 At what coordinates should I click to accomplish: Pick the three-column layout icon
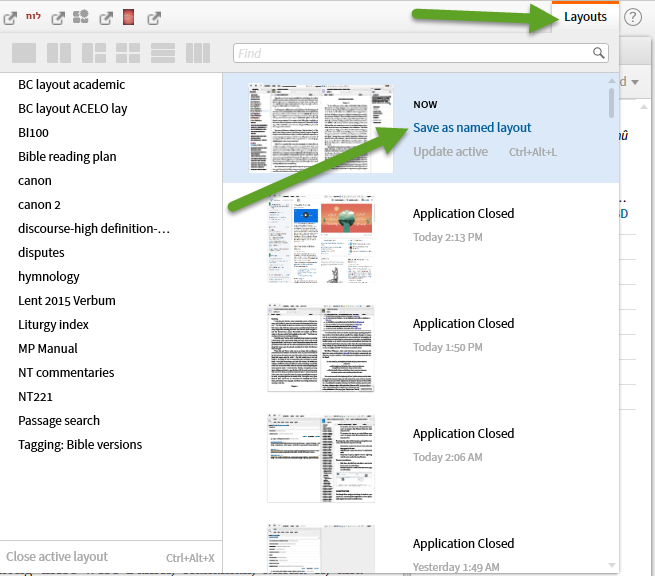click(x=198, y=53)
